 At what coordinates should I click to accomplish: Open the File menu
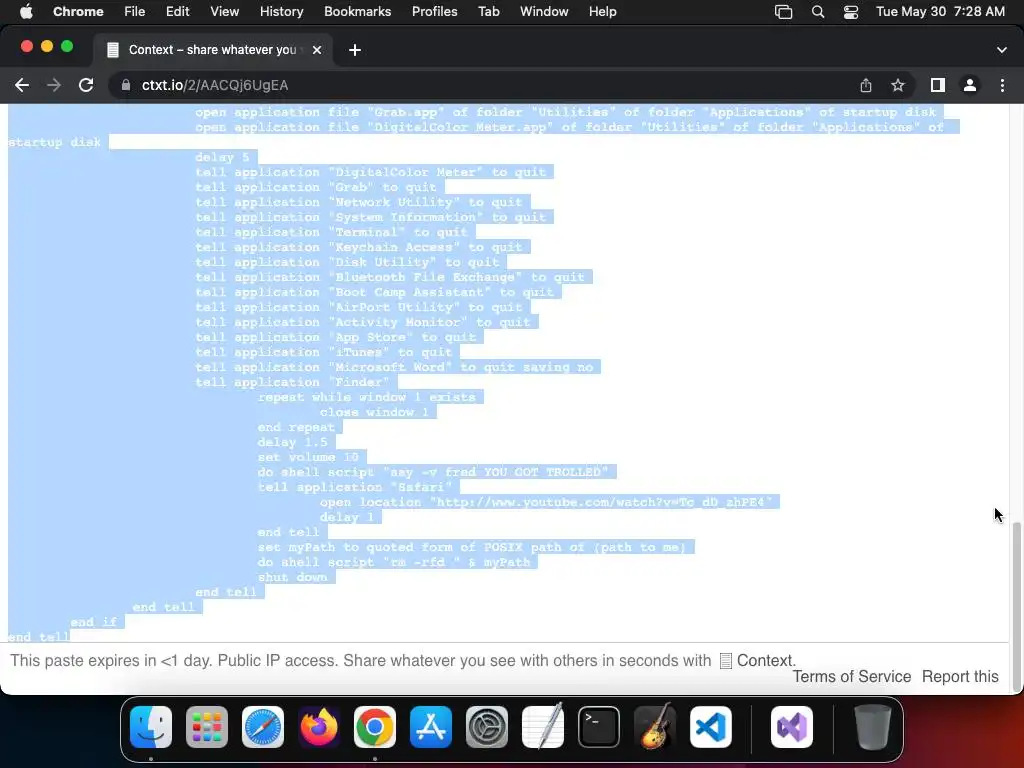coord(135,11)
